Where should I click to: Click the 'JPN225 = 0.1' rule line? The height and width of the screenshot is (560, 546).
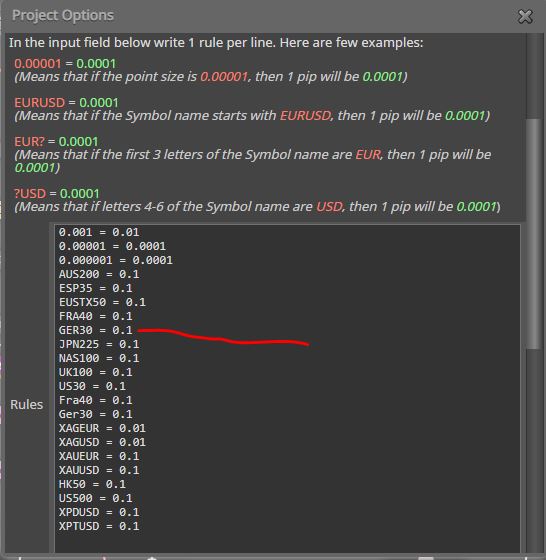(99, 344)
